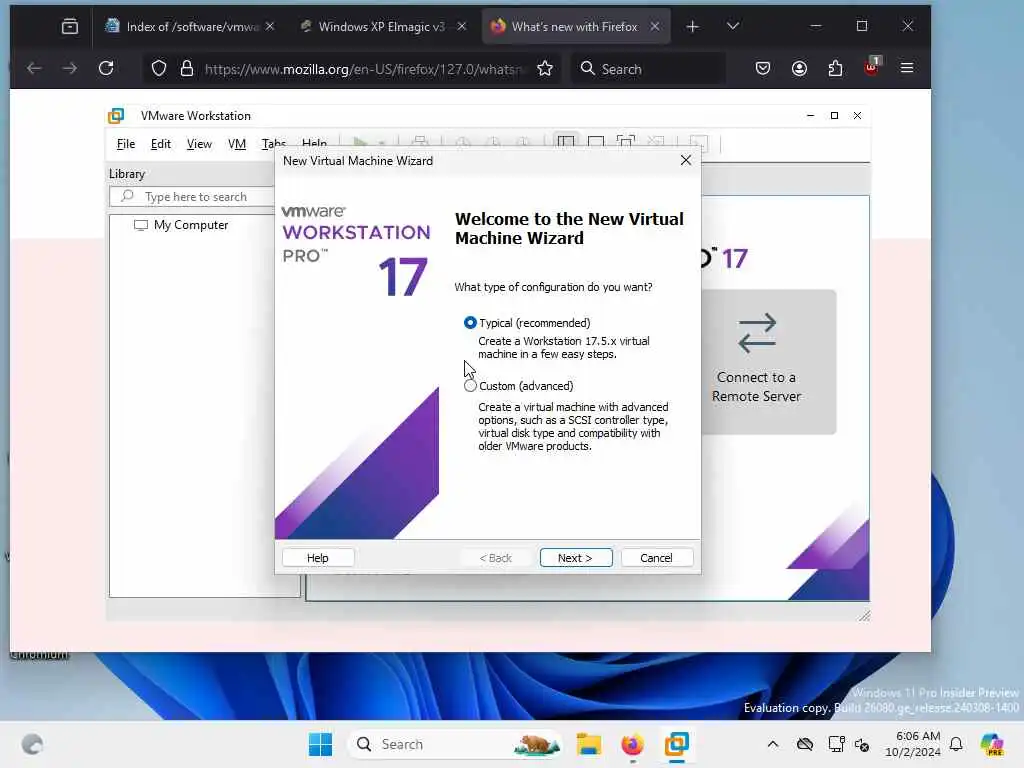This screenshot has width=1024, height=768.
Task: Open Firefox from the taskbar
Action: tap(632, 744)
